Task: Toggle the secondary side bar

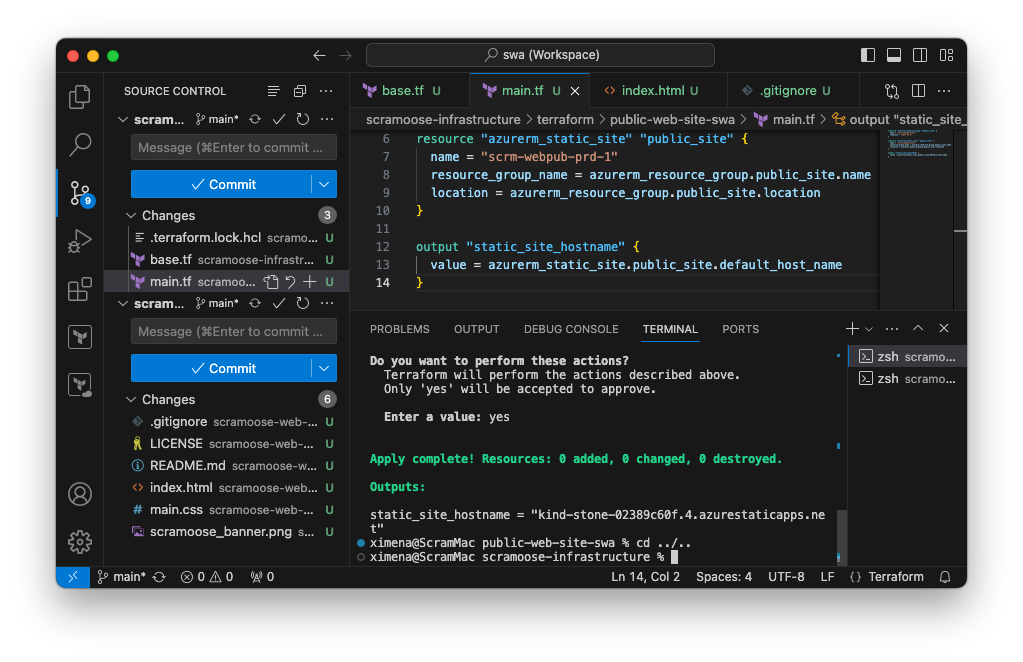Action: pos(920,55)
